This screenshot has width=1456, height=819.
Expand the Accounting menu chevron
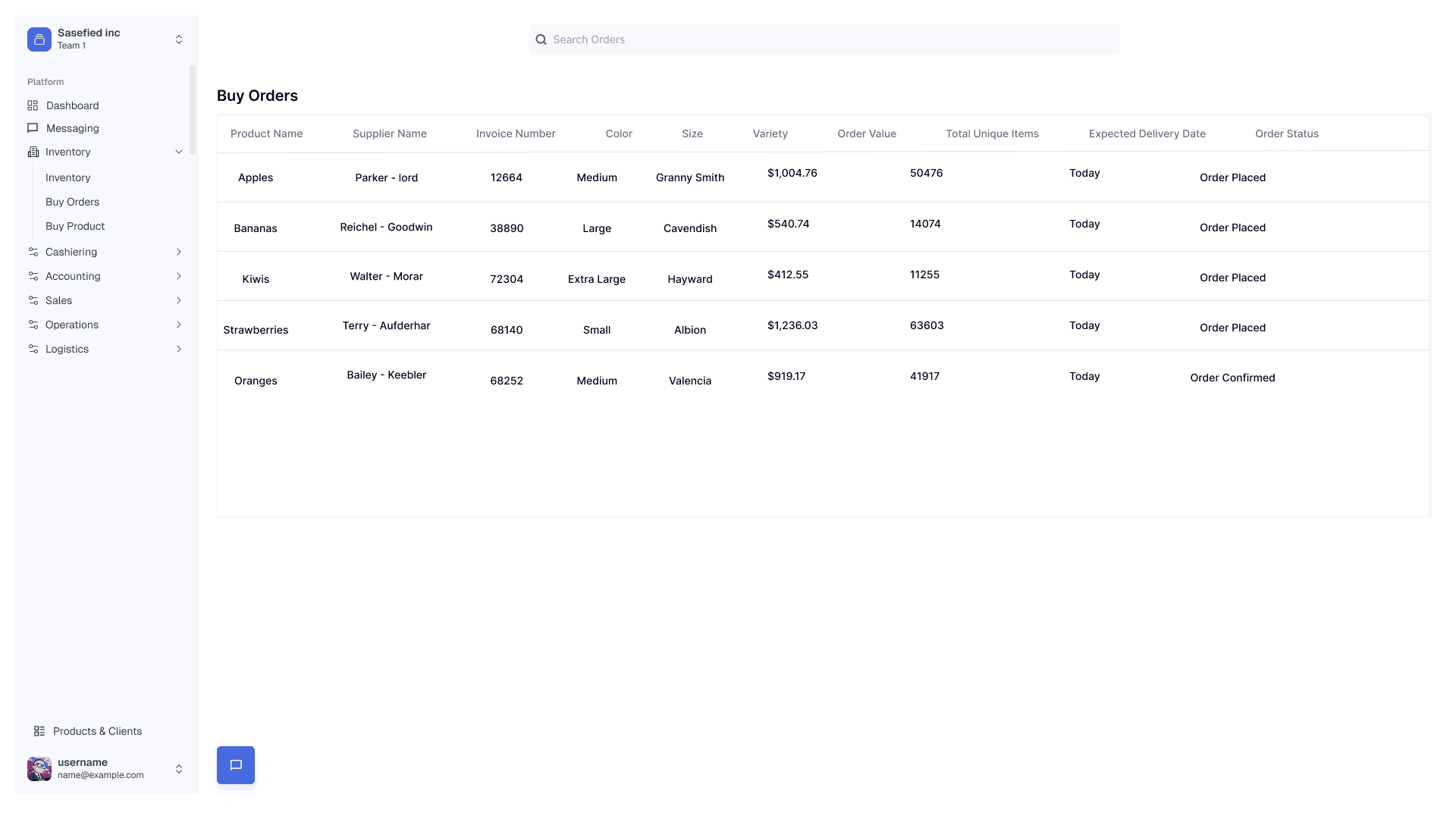(179, 276)
